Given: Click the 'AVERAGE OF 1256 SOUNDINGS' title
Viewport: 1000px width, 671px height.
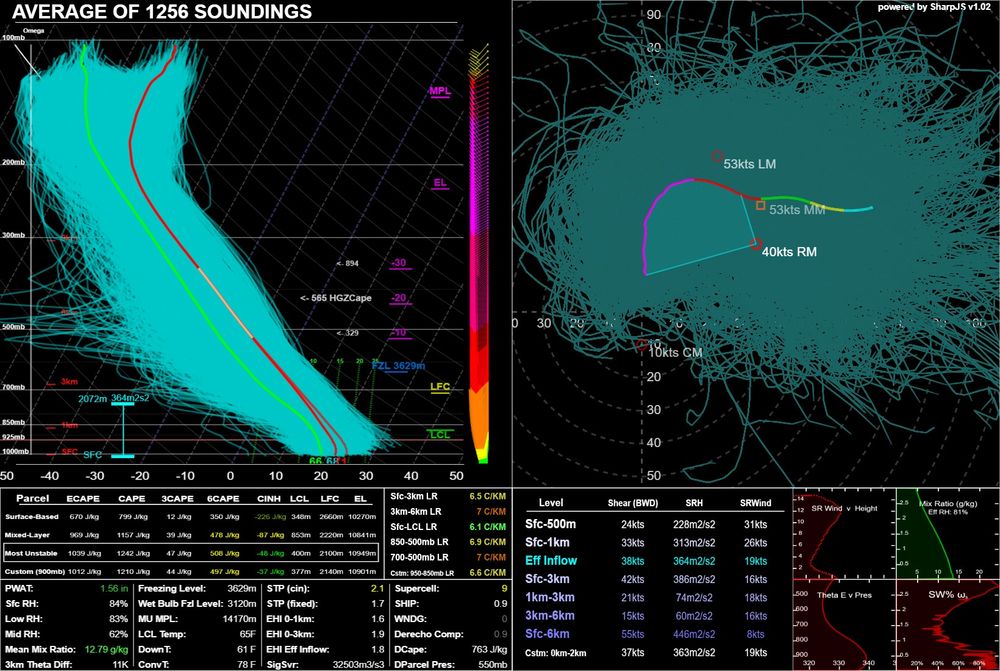Looking at the screenshot, I should pos(162,11).
